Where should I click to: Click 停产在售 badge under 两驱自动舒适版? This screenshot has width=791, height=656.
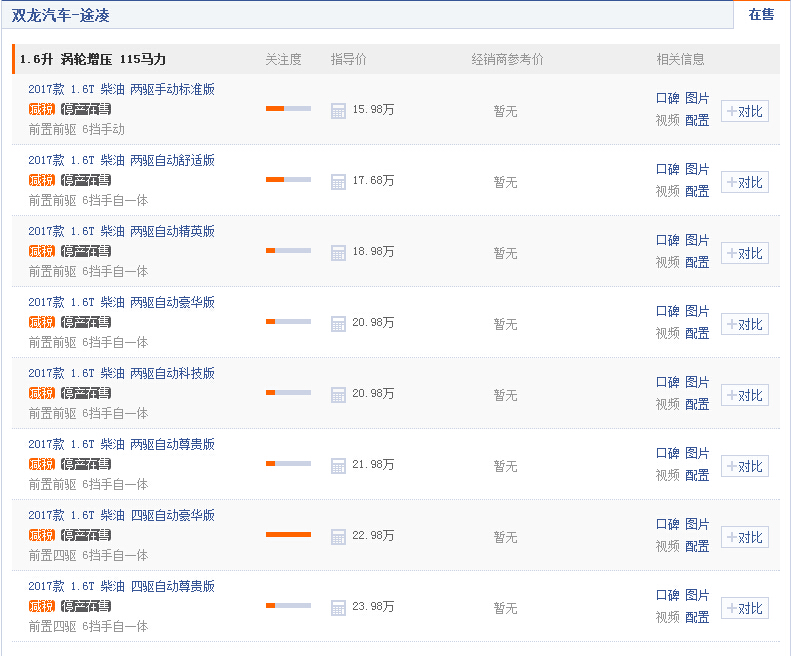pyautogui.click(x=86, y=180)
